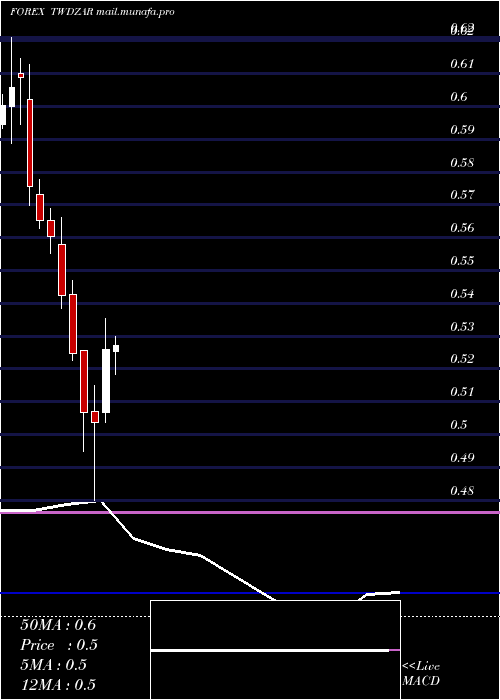Select the 0.58 price axis label

[x=462, y=162]
